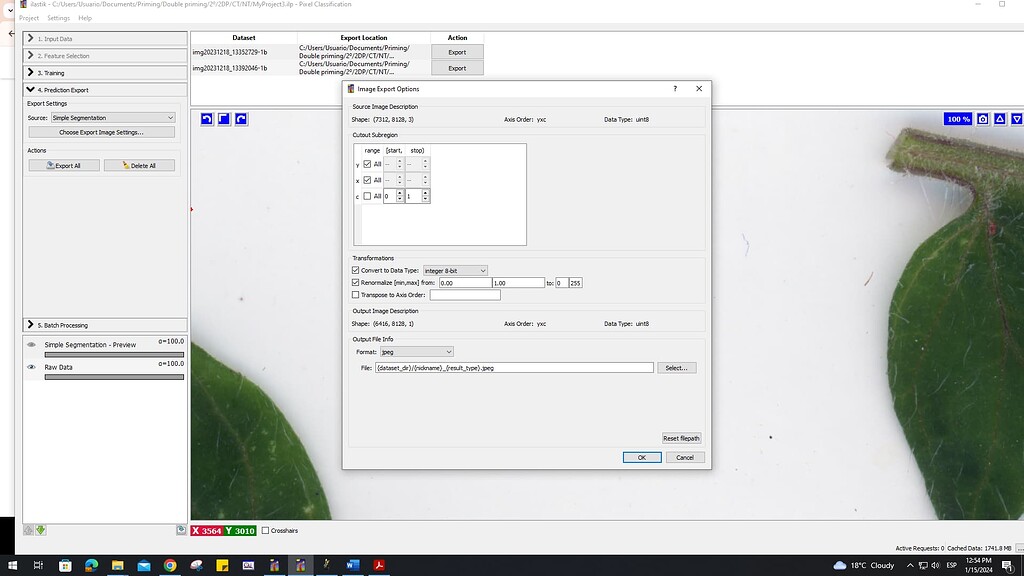1024x576 pixels.
Task: Open the Format dropdown showing jpeg
Action: click(x=416, y=351)
